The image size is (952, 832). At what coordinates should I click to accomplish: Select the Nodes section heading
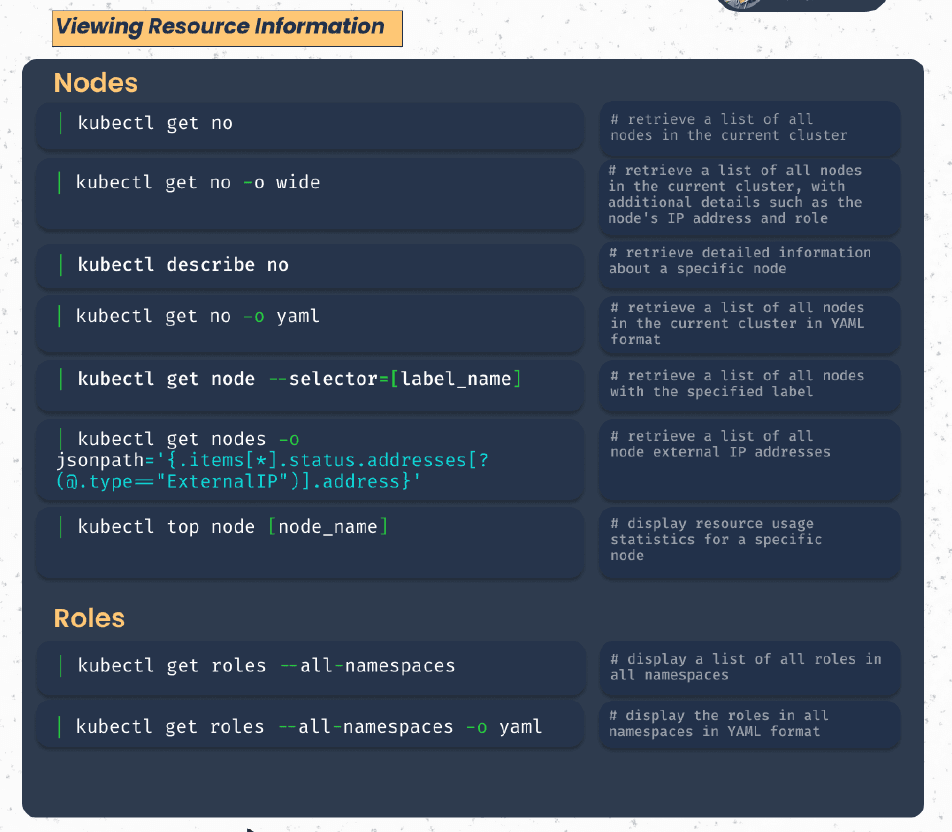(x=96, y=83)
